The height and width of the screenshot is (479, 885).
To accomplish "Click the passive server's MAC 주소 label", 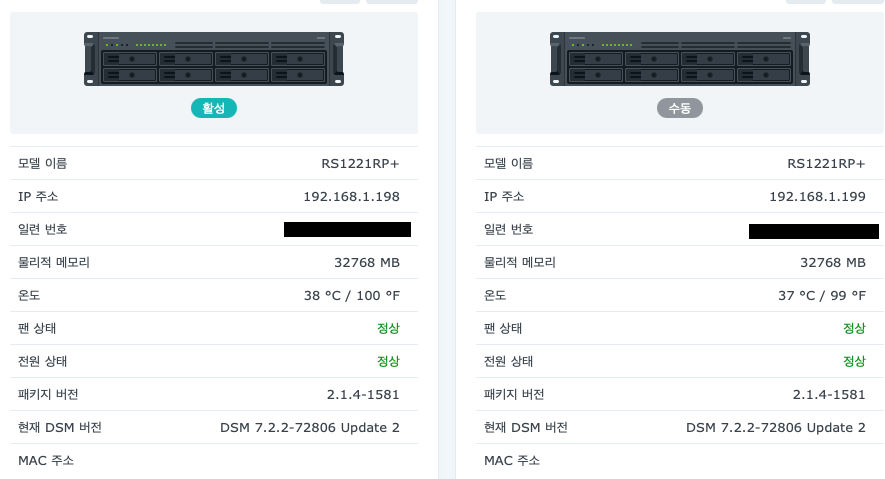I will click(512, 460).
